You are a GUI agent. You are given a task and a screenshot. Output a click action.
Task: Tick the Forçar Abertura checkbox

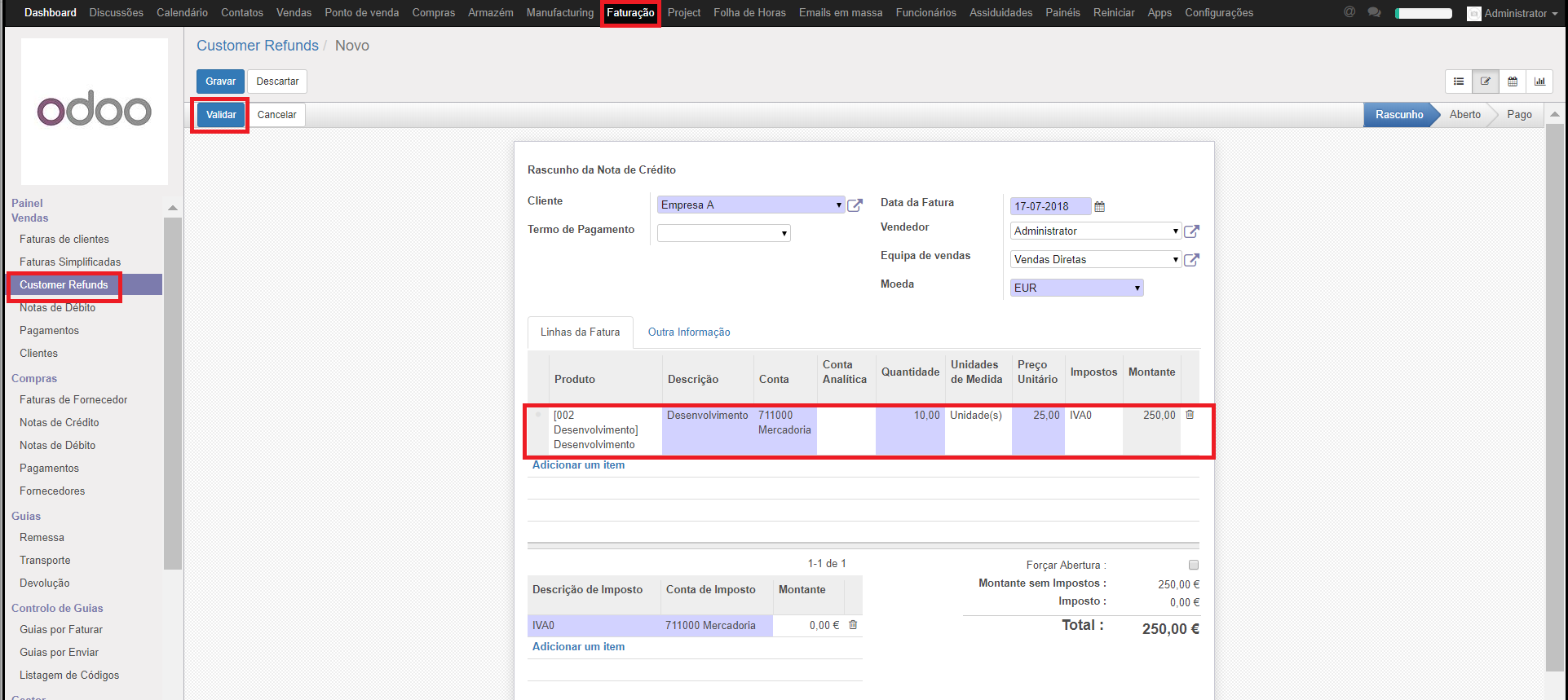tap(1194, 565)
